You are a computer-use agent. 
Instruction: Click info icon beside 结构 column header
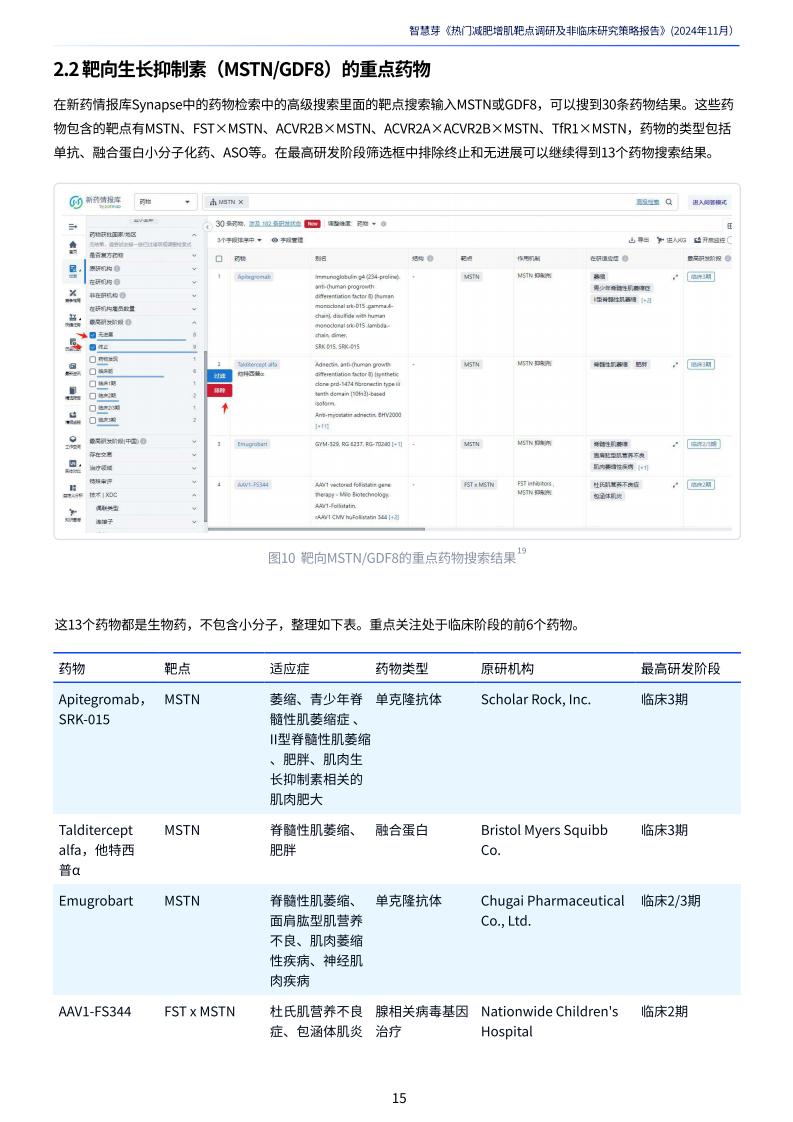pos(430,258)
